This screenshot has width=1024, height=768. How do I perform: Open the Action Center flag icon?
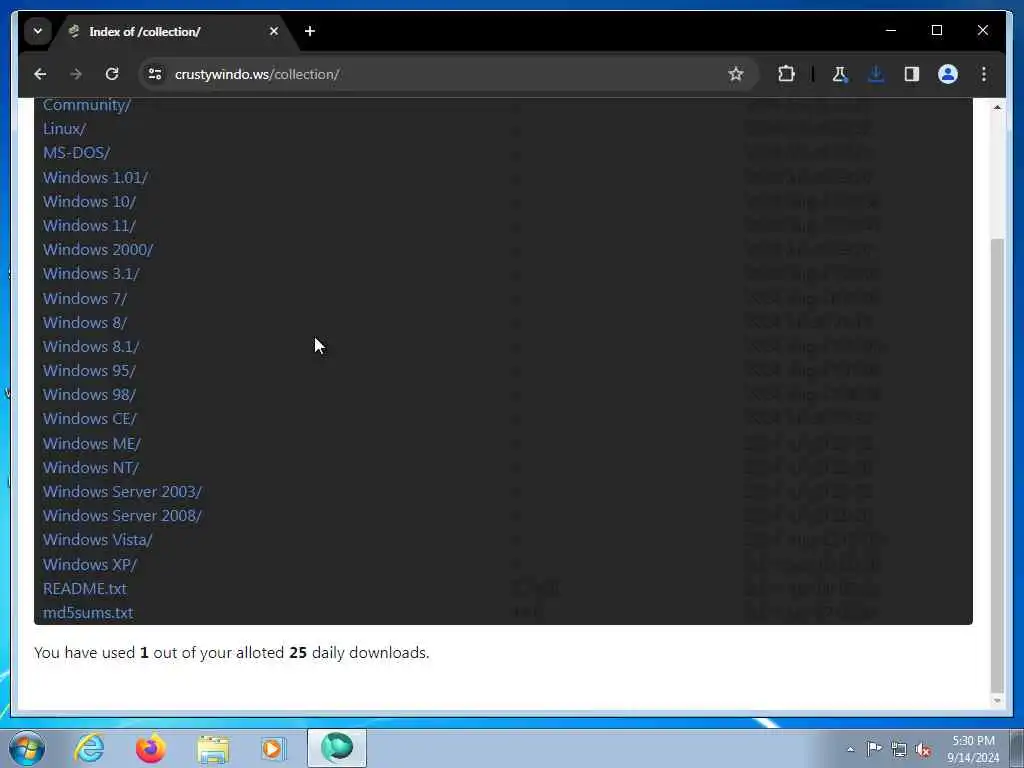click(x=874, y=749)
